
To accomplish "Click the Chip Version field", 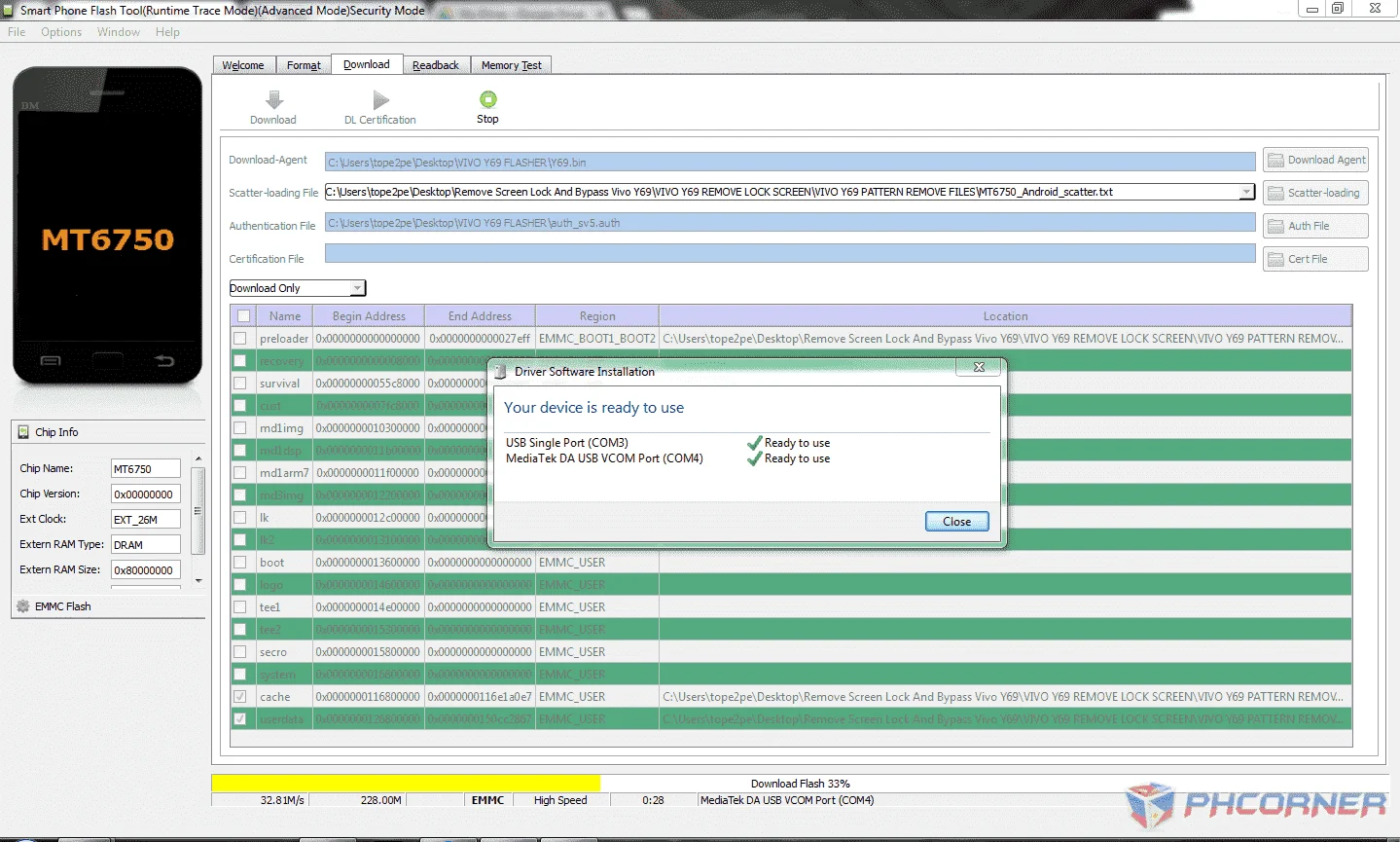I will [x=146, y=494].
